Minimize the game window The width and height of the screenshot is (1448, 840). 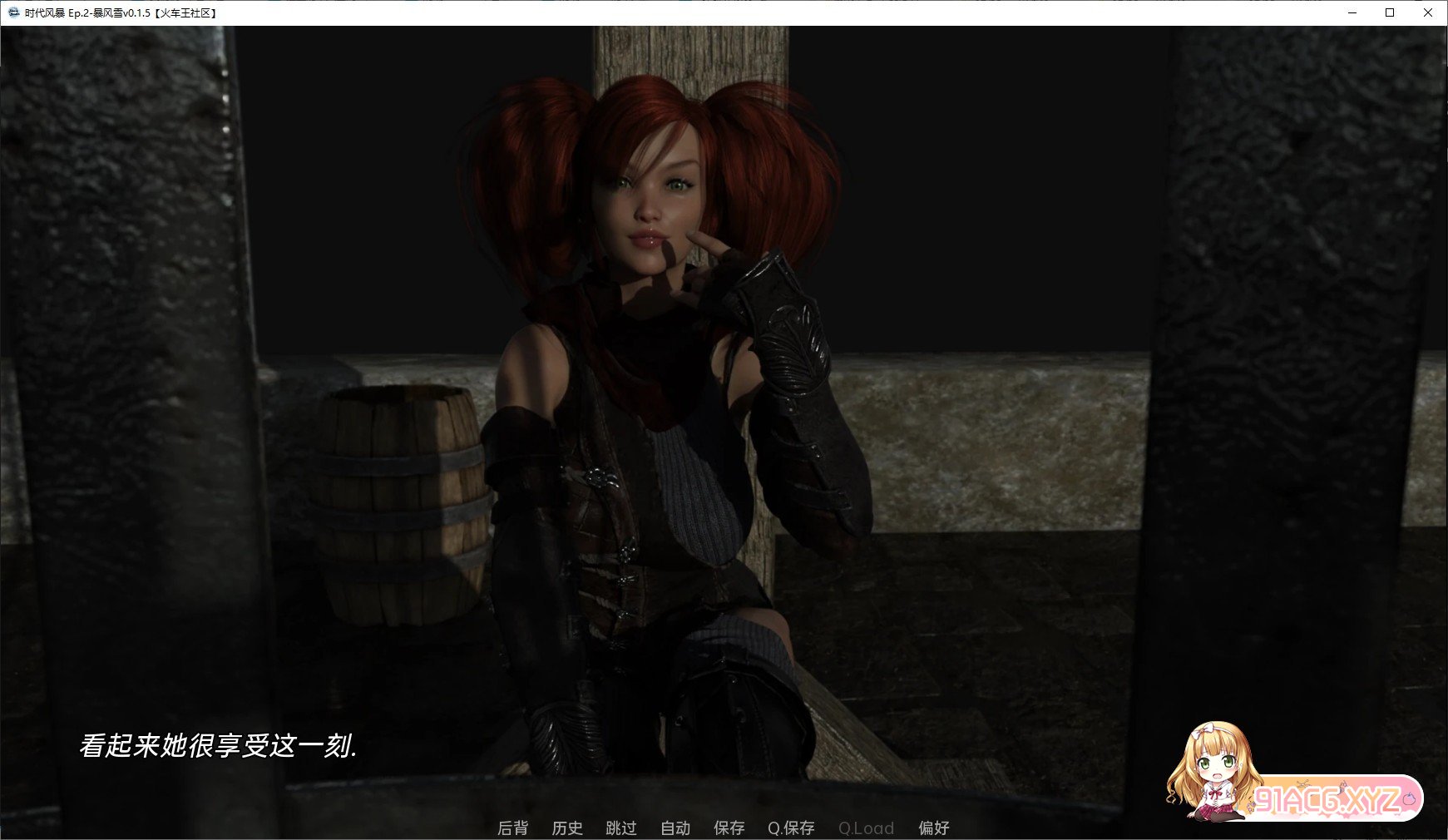[x=1352, y=12]
